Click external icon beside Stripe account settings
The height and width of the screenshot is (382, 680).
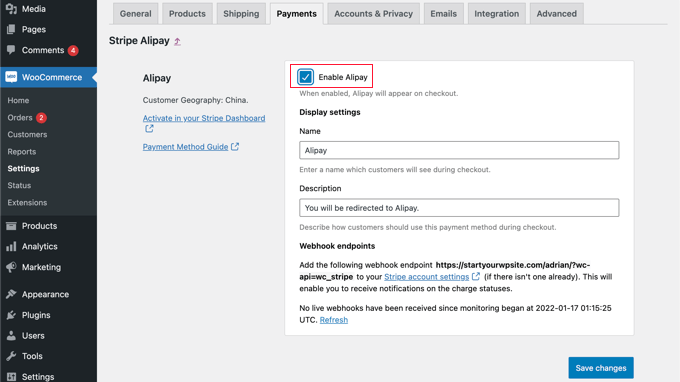pyautogui.click(x=476, y=276)
